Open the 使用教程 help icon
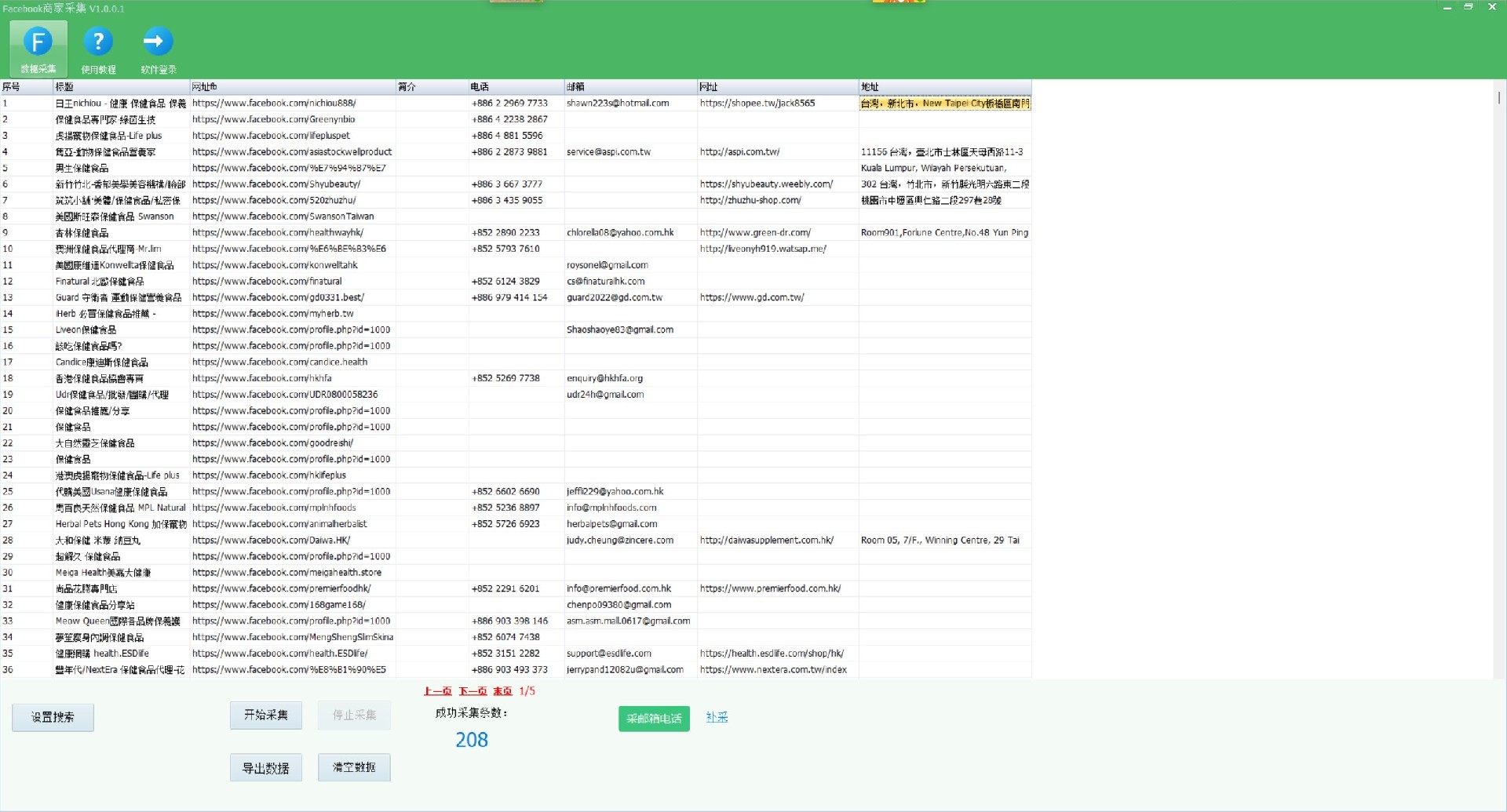1507x812 pixels. click(x=98, y=49)
